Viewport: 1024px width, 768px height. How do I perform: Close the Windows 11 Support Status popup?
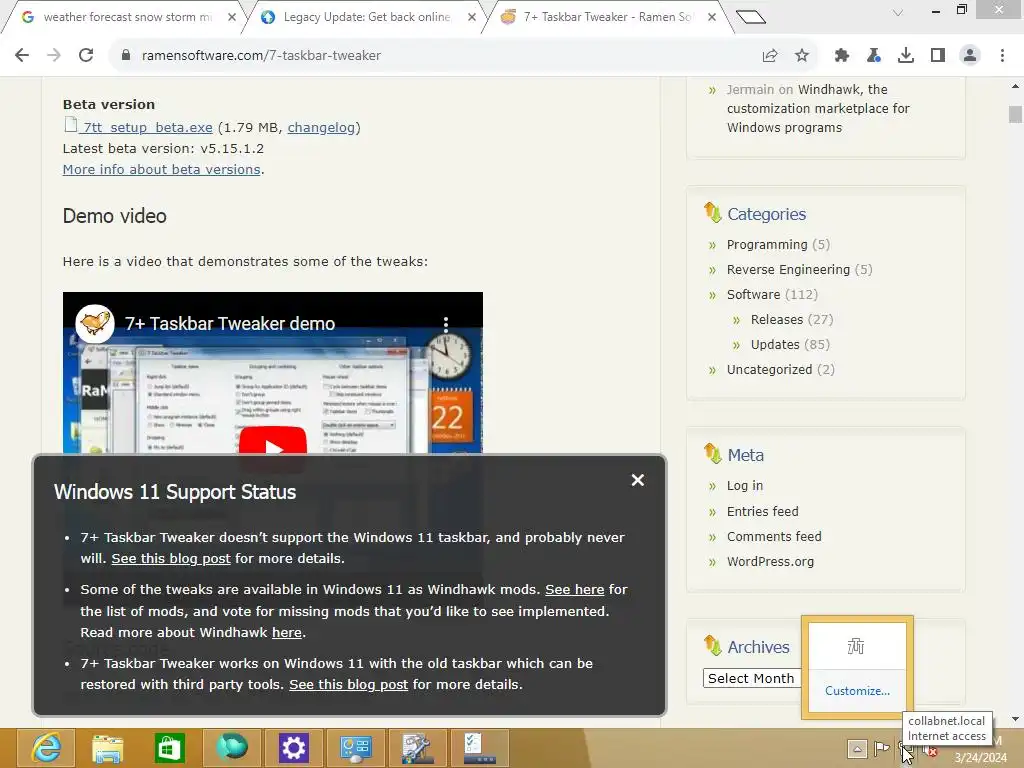click(638, 481)
